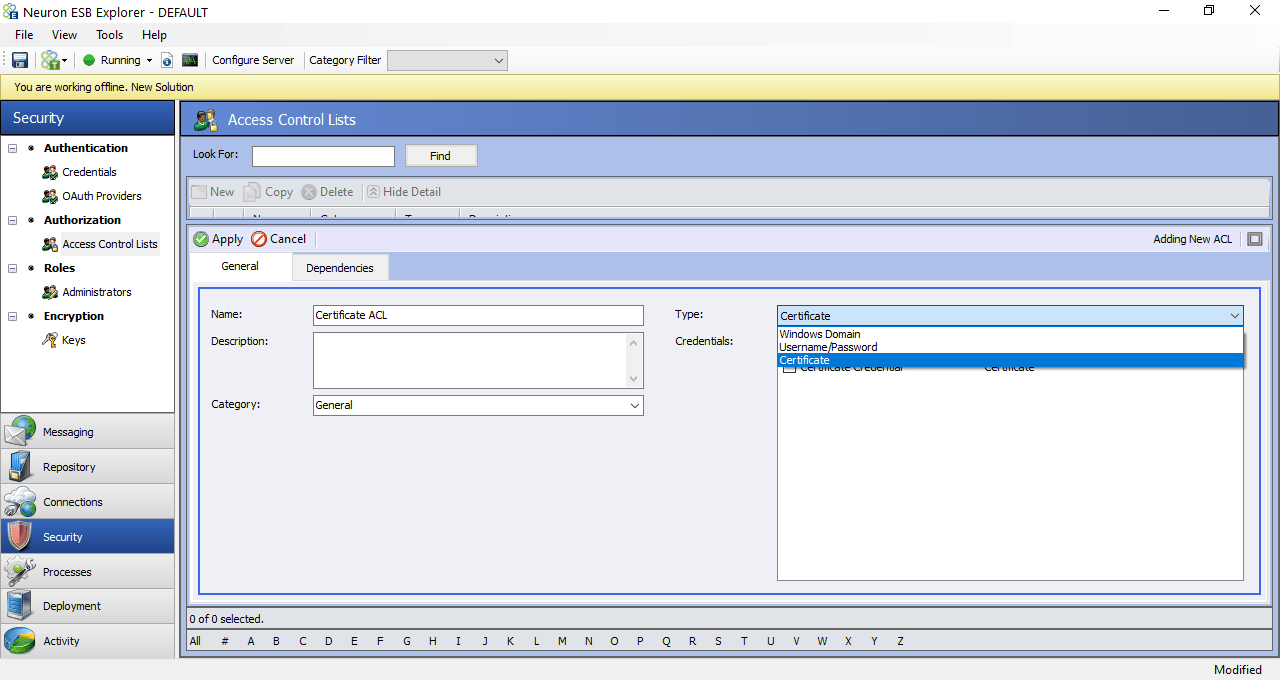Image resolution: width=1280 pixels, height=680 pixels.
Task: Collapse the Encryption tree node
Action: (13, 316)
